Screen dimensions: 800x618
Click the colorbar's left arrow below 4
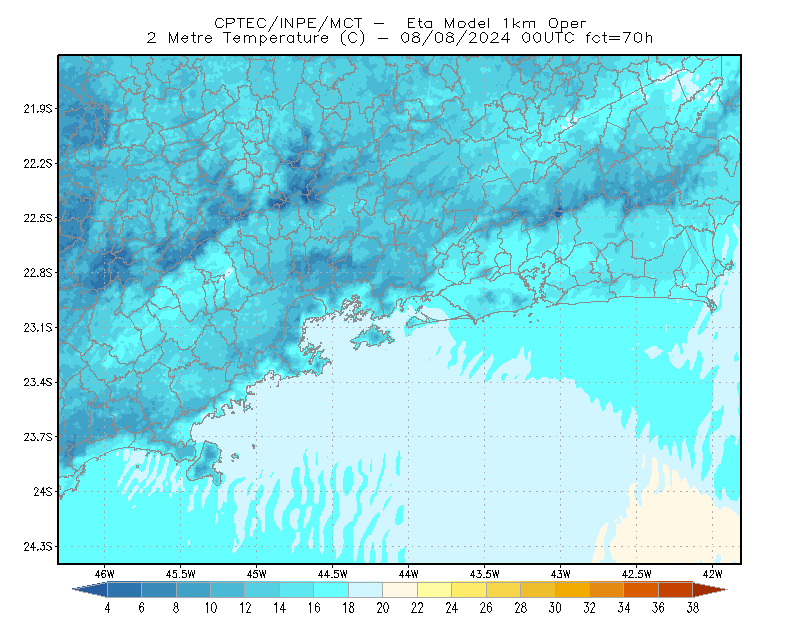coord(90,590)
